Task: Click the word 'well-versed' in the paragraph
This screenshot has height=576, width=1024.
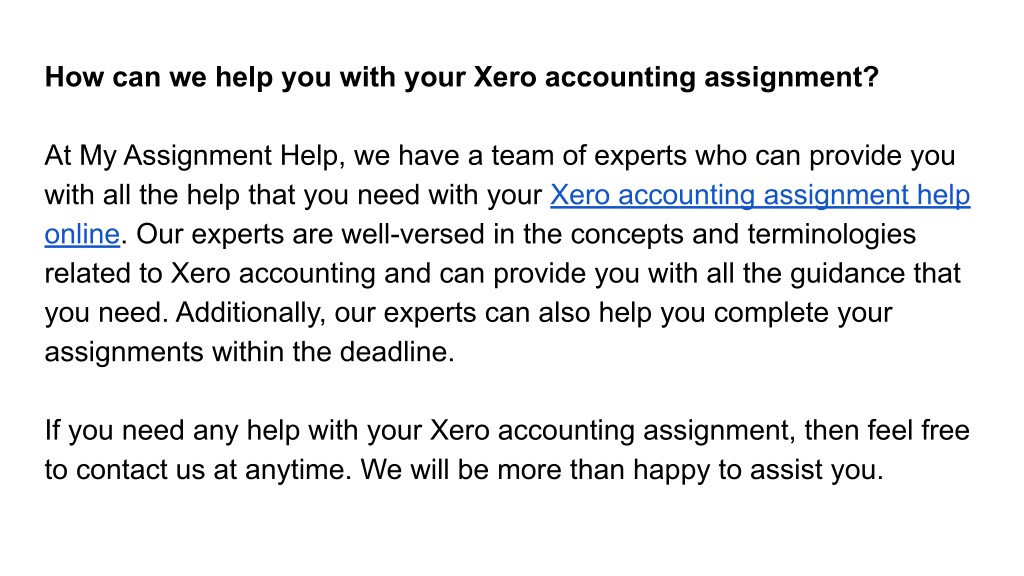Action: click(413, 234)
